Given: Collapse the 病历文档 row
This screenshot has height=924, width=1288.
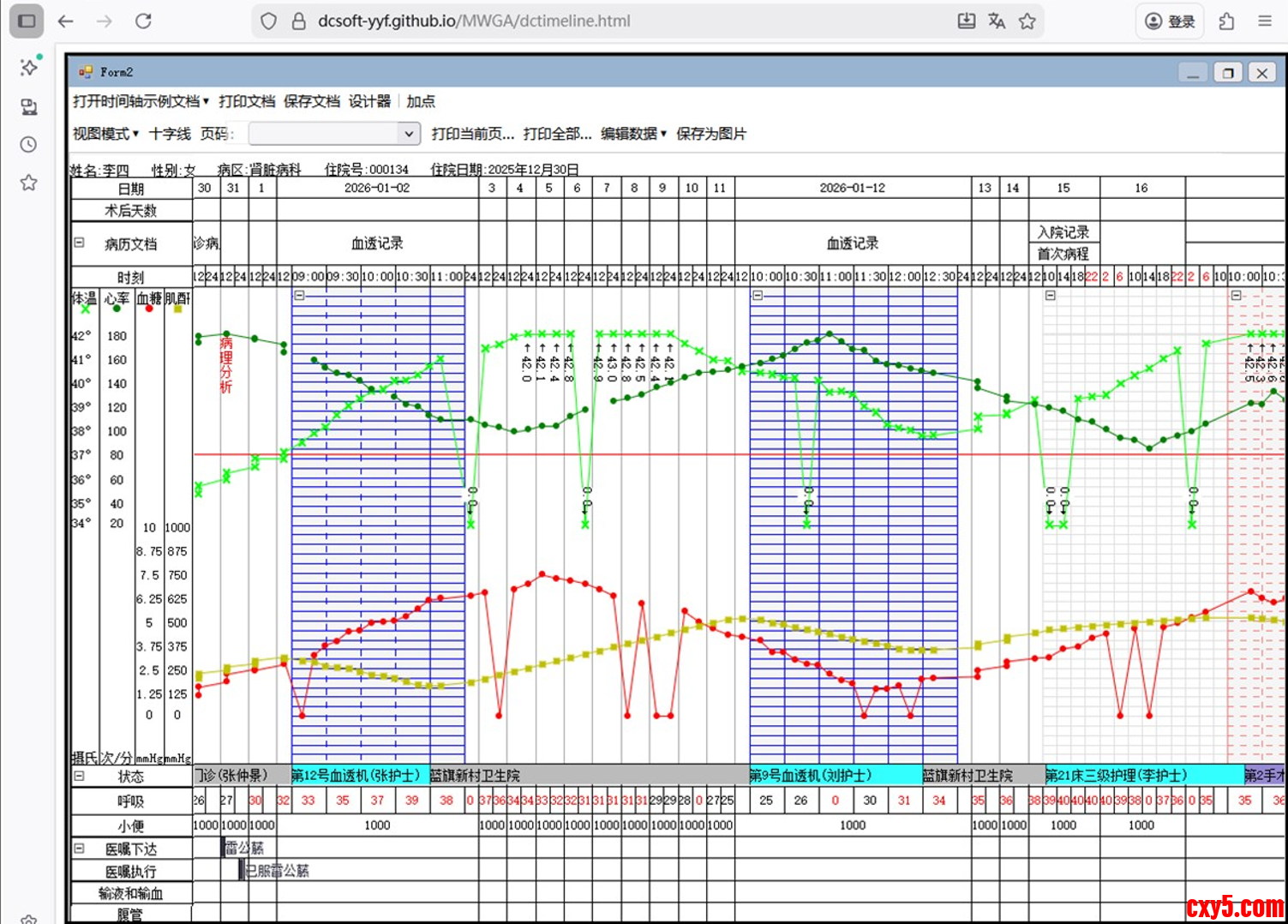Looking at the screenshot, I should 79,243.
